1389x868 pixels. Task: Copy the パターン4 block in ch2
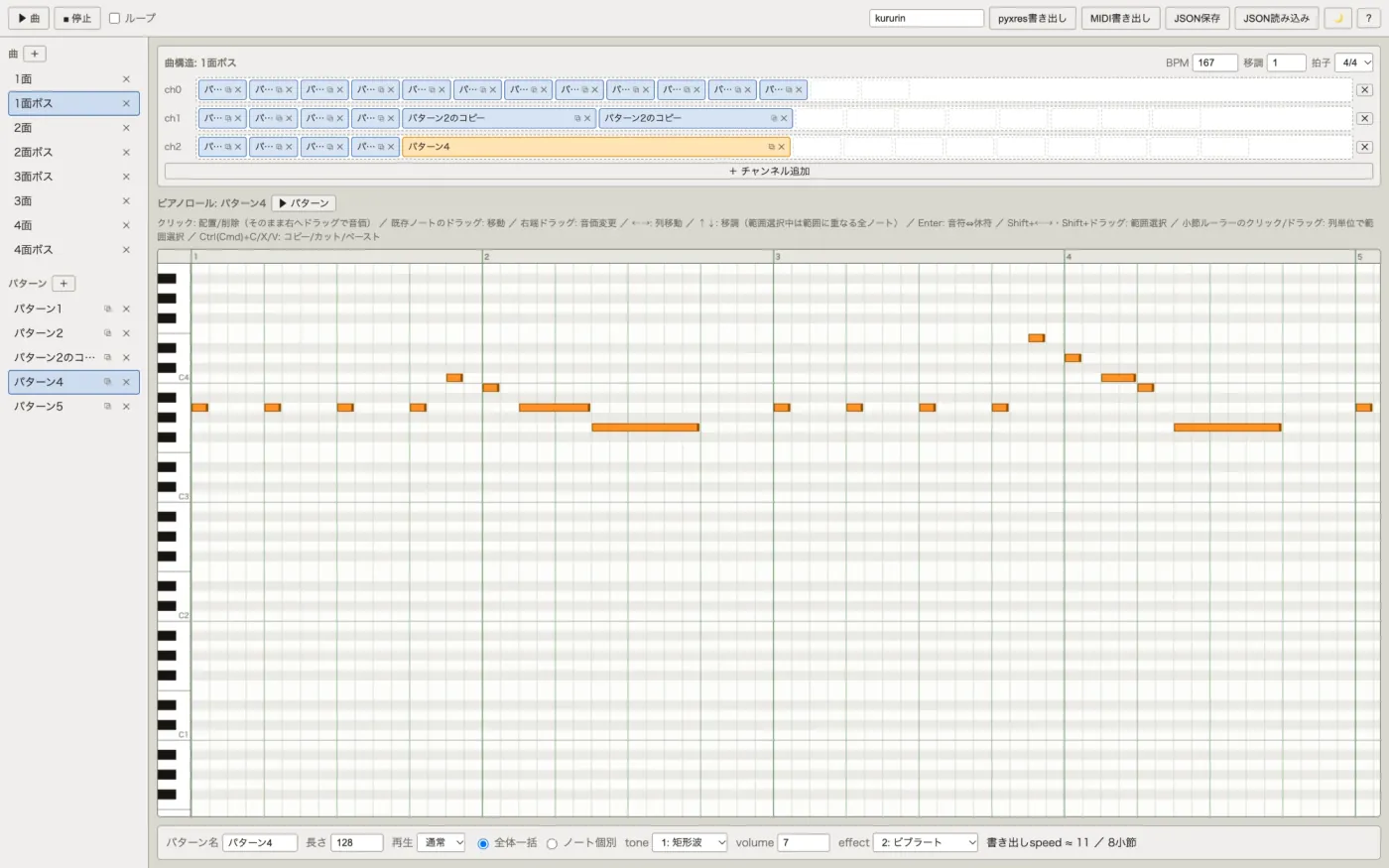[771, 147]
